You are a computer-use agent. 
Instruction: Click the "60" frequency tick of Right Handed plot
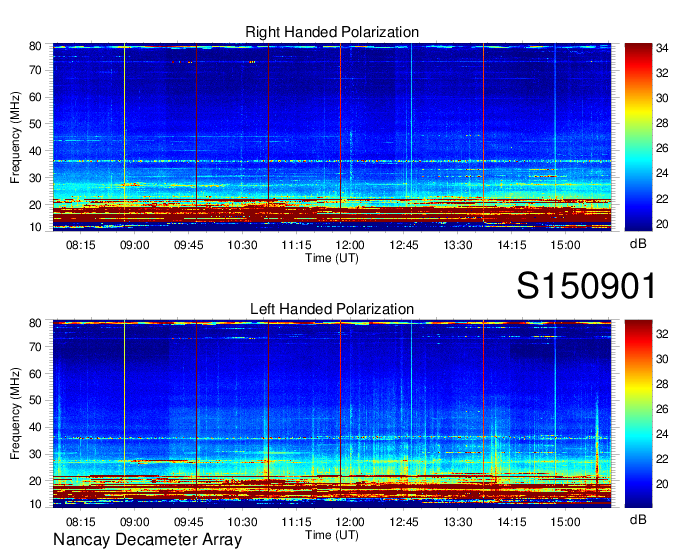click(35, 97)
